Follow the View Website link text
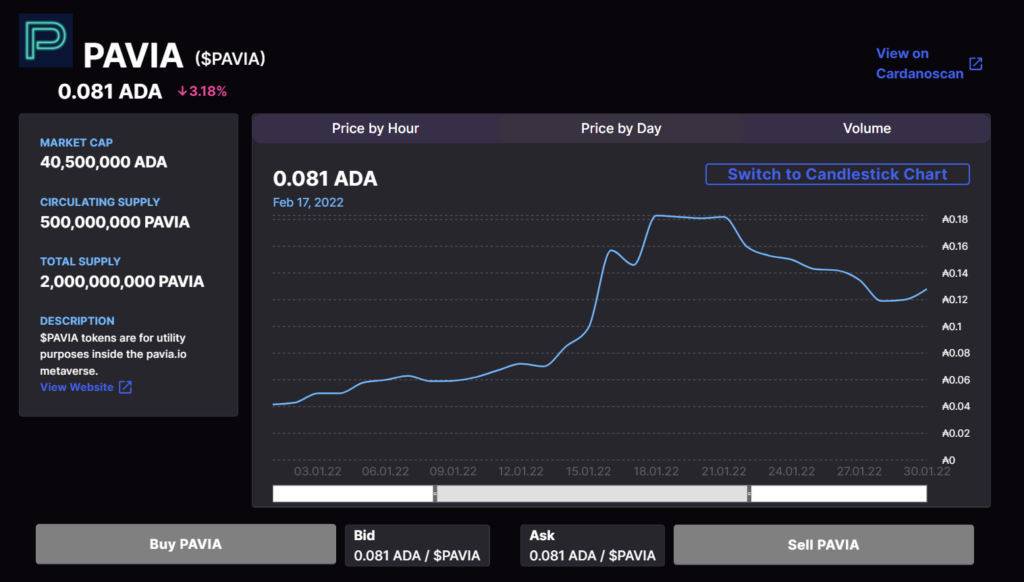 (x=77, y=387)
